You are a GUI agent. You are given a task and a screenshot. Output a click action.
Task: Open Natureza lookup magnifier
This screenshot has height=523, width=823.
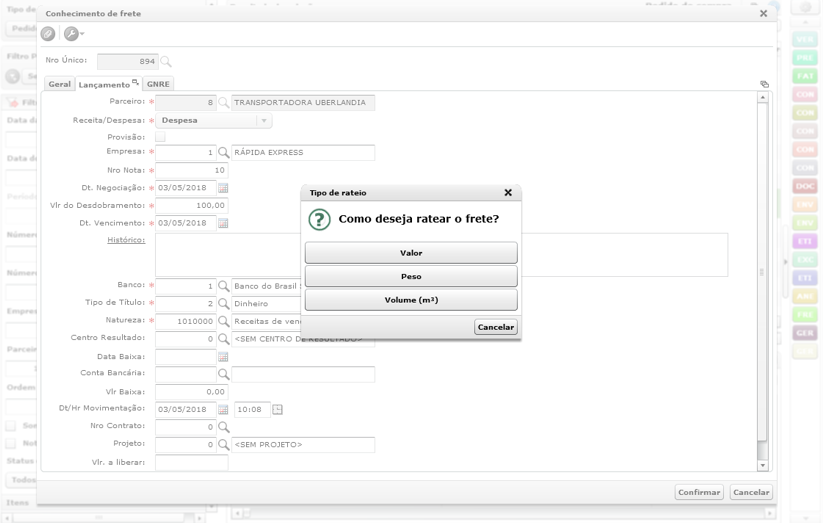click(x=224, y=321)
